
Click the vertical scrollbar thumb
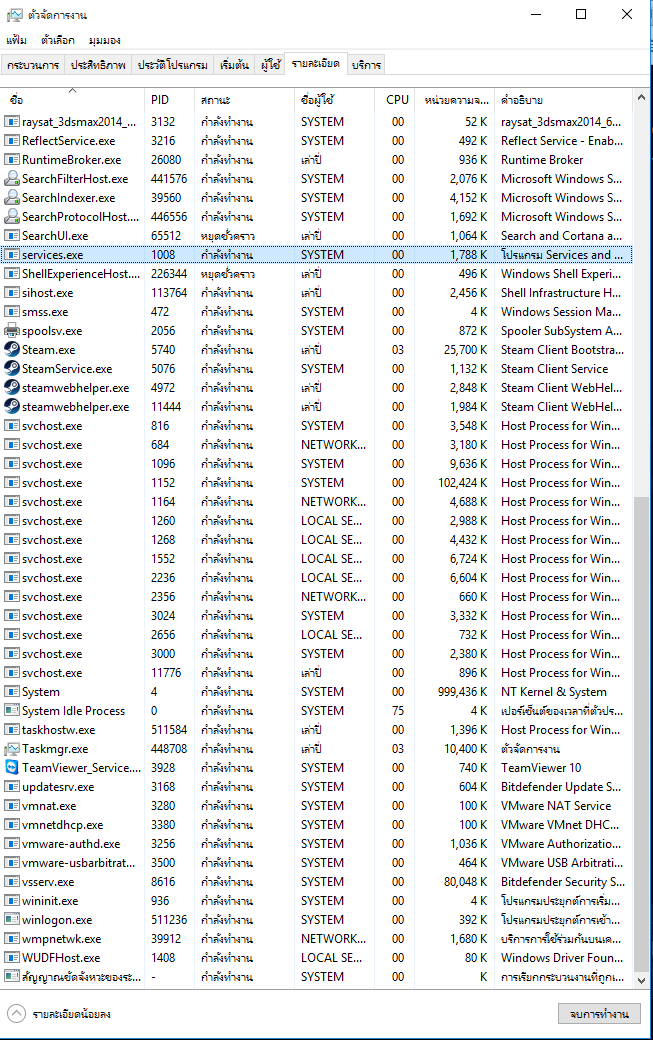pos(641,733)
